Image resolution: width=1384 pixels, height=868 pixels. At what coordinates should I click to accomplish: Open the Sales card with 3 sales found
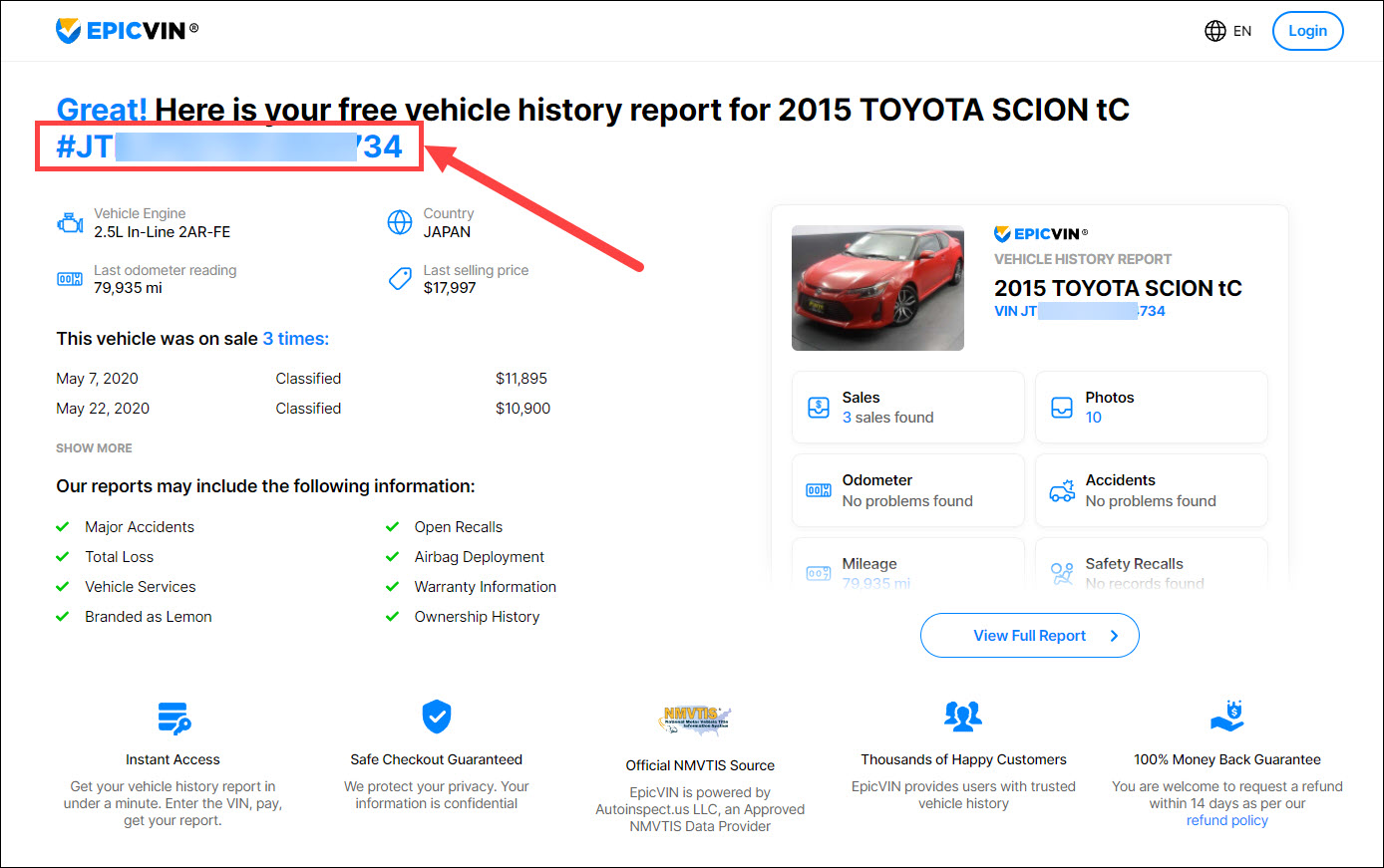tap(908, 408)
